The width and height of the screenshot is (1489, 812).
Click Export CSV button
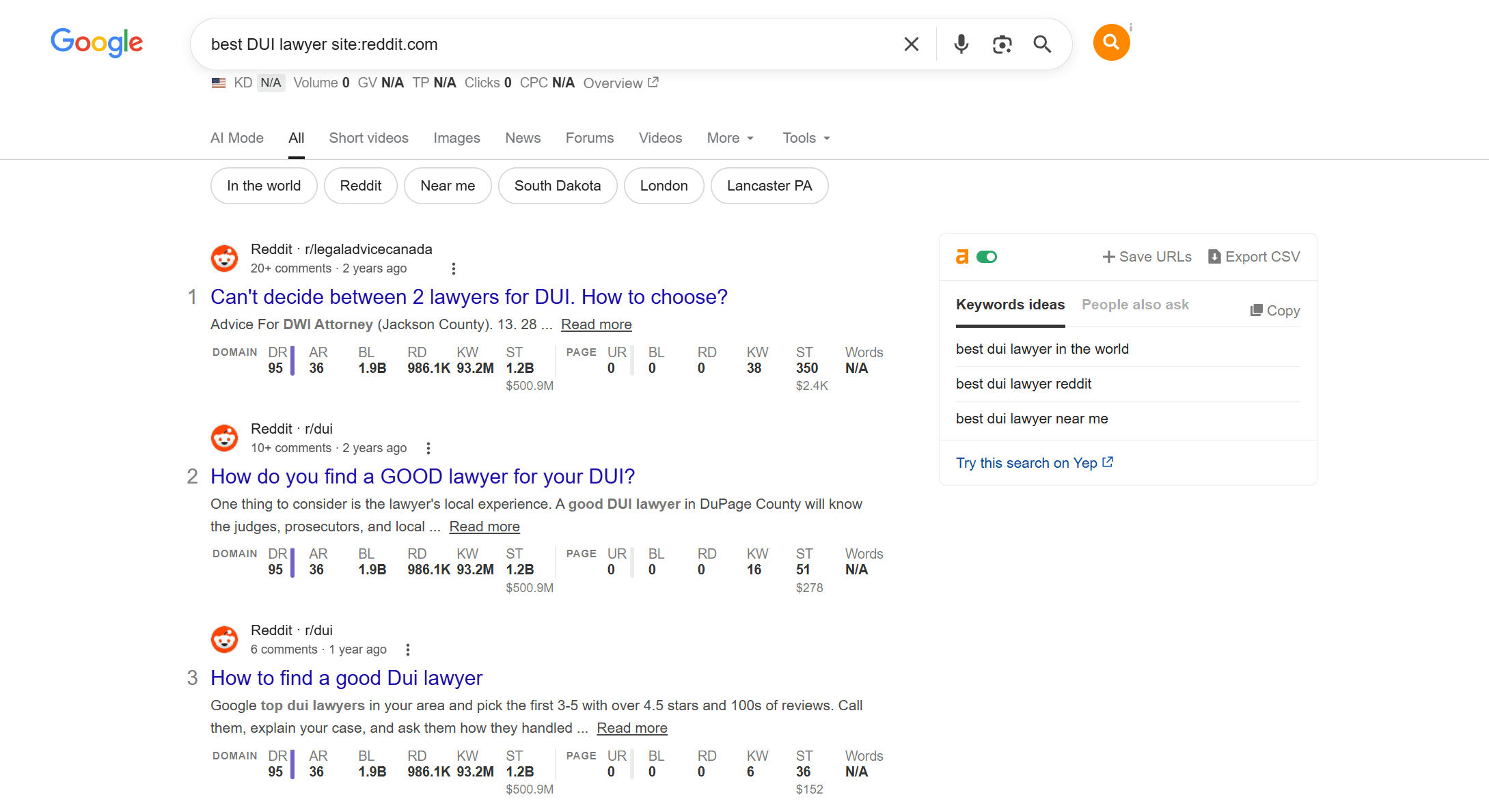(x=1254, y=257)
